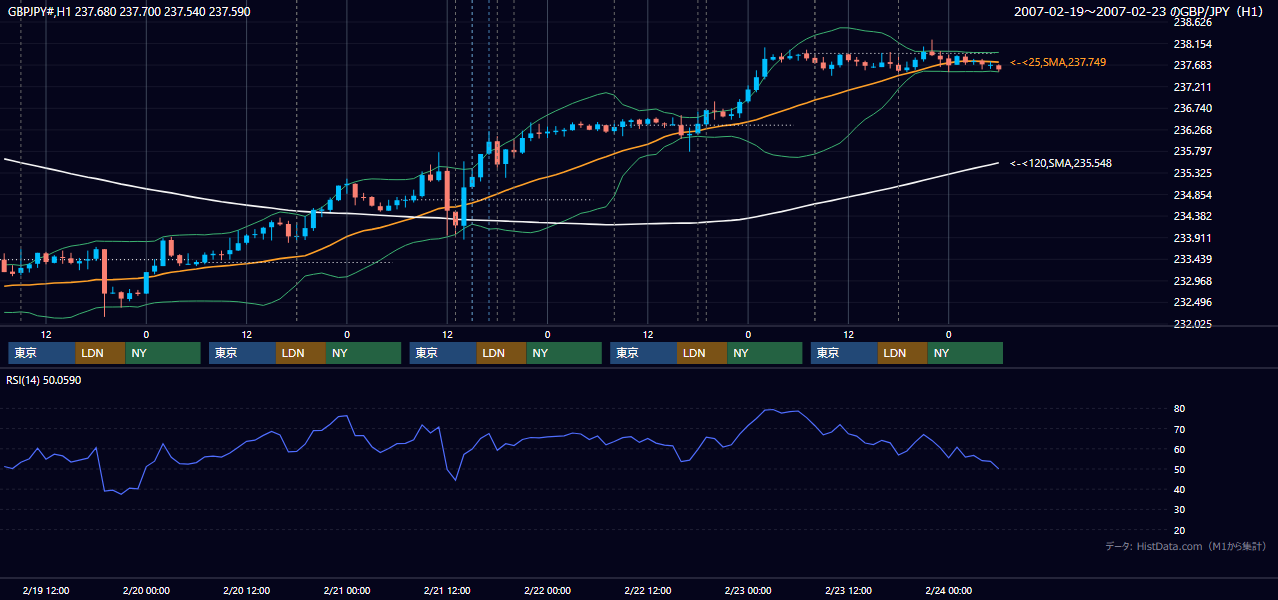Click the RSI axis level 20

coord(1180,530)
